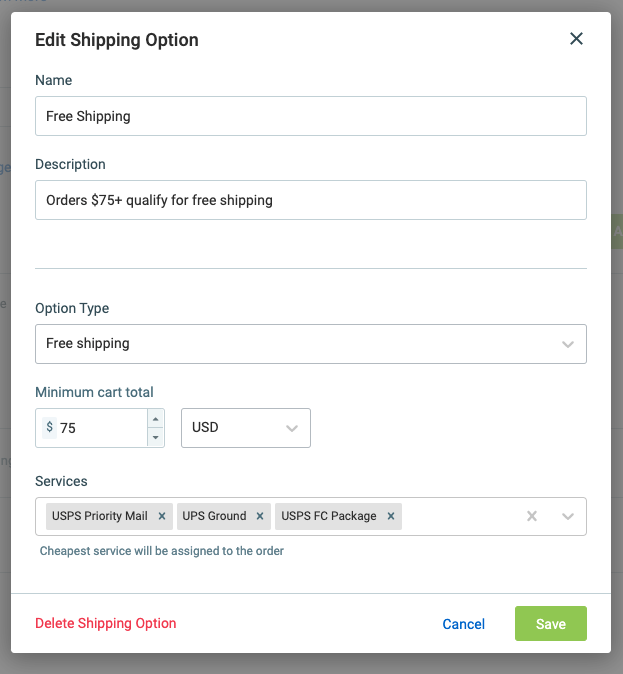Delete this shipping option
Viewport: 623px width, 674px height.
pyautogui.click(x=106, y=623)
